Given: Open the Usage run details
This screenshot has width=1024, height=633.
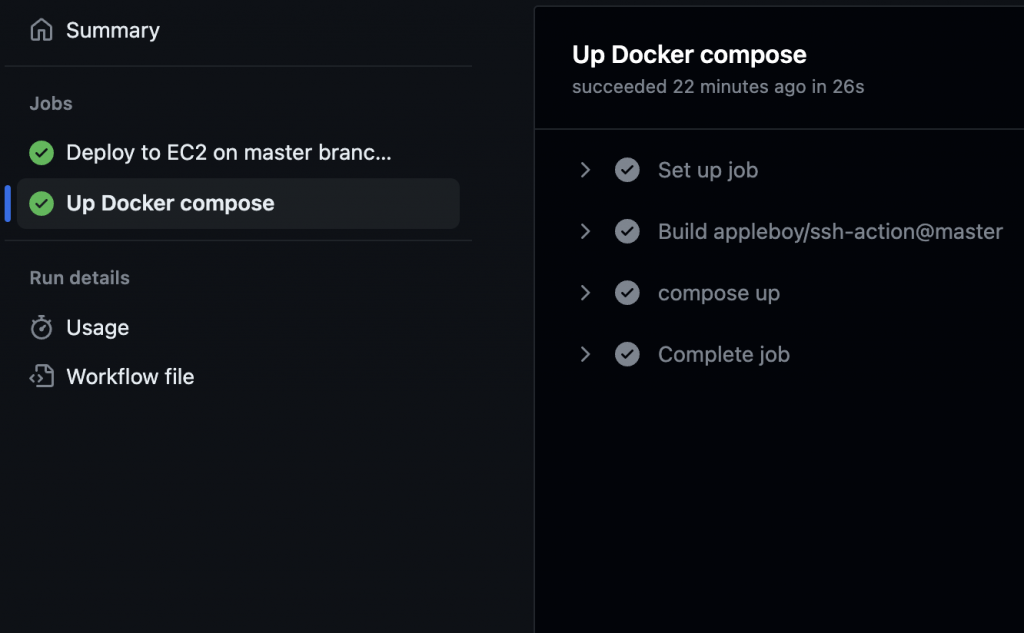Looking at the screenshot, I should click(97, 328).
